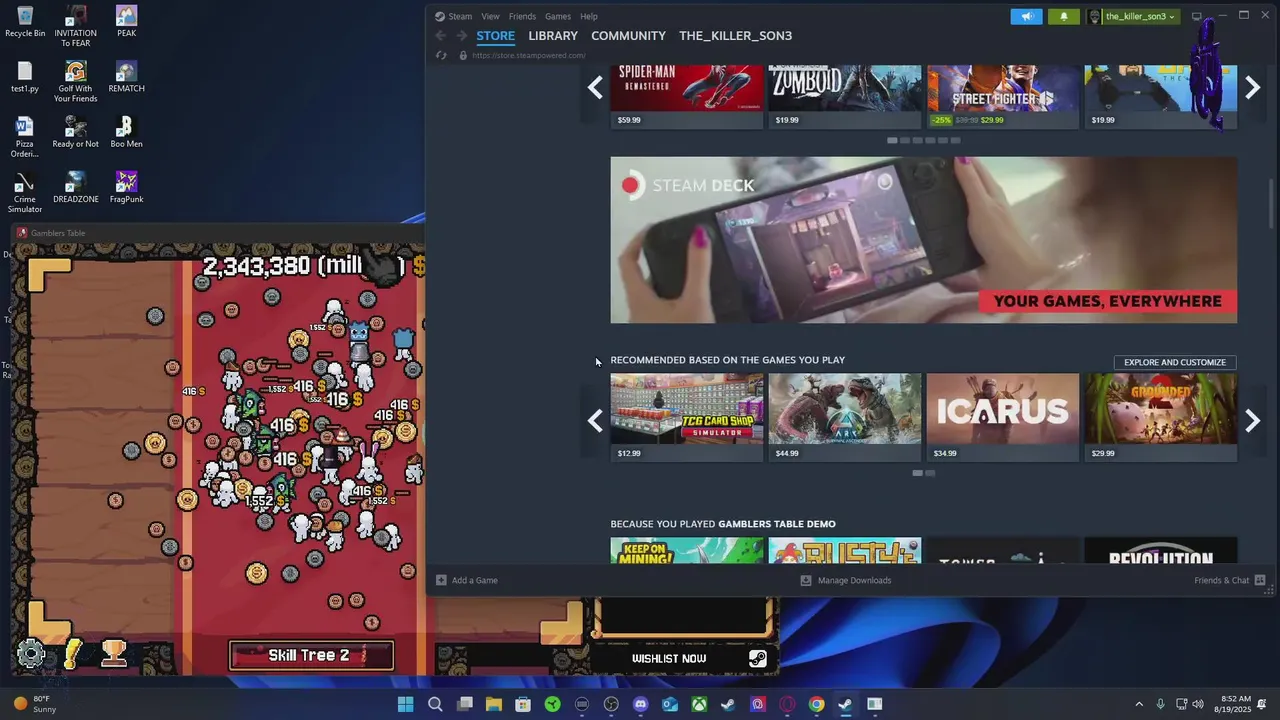Open weather widget showing 80°F Sunny
Image resolution: width=1280 pixels, height=720 pixels.
(35, 704)
